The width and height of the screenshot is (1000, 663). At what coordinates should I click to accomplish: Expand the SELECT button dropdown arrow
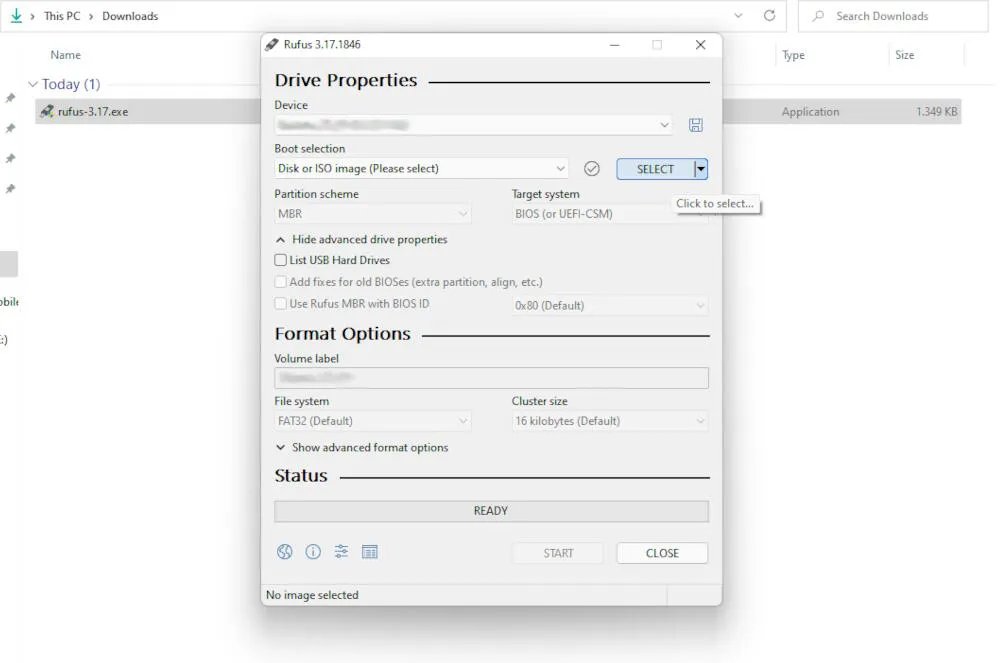tap(700, 168)
